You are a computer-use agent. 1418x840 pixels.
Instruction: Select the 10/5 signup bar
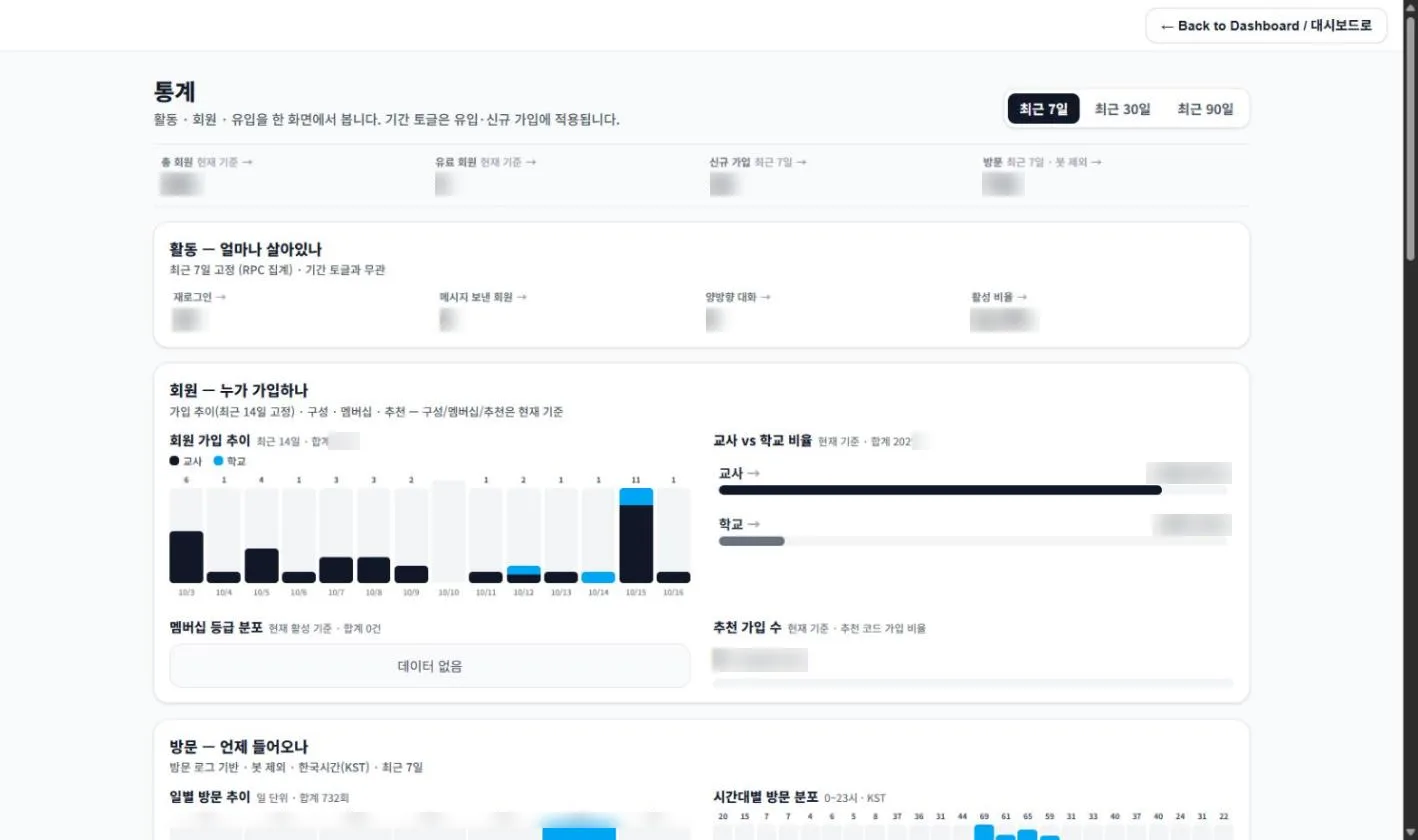point(261,565)
